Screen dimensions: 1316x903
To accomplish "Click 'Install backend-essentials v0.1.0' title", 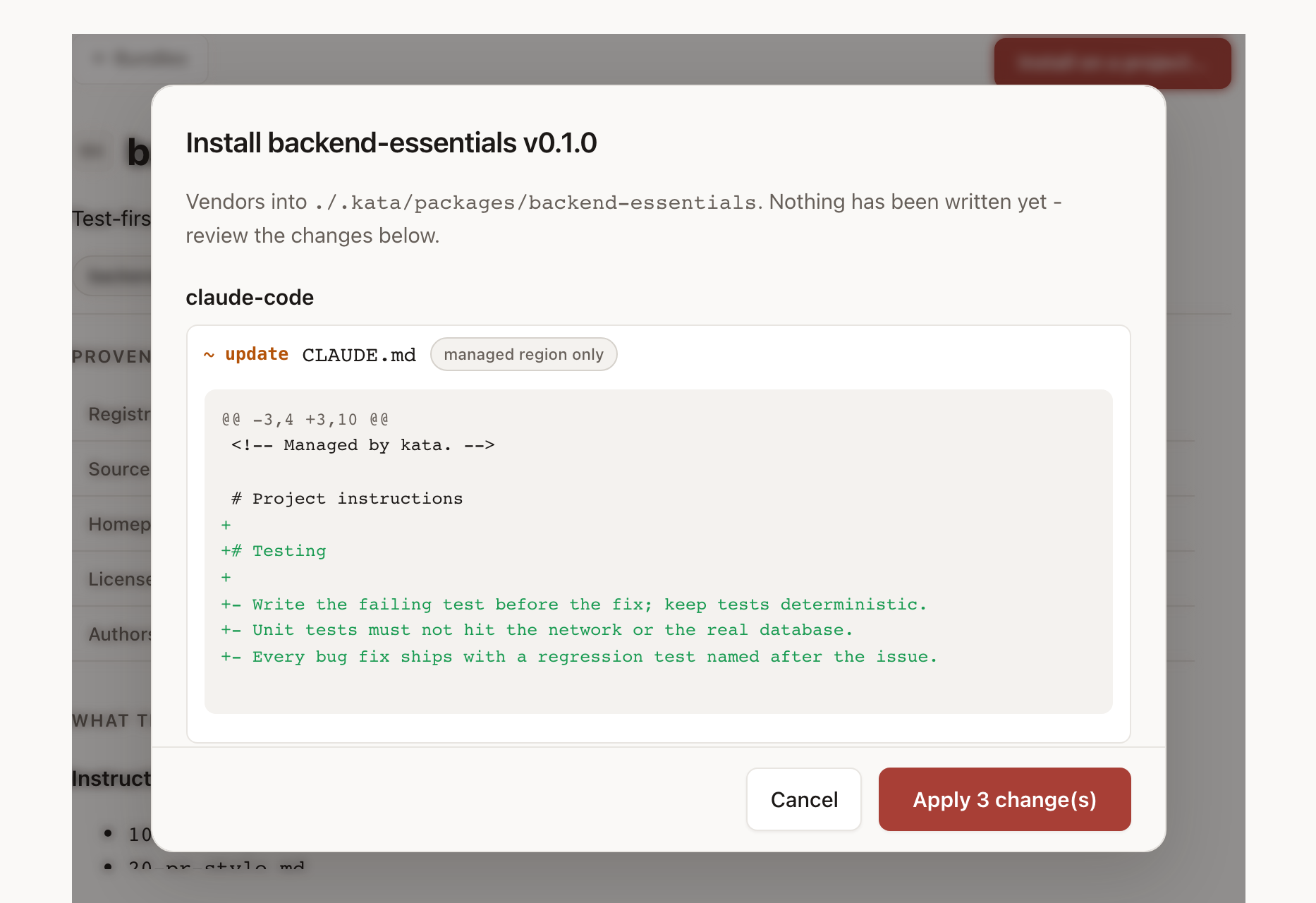I will pos(391,143).
